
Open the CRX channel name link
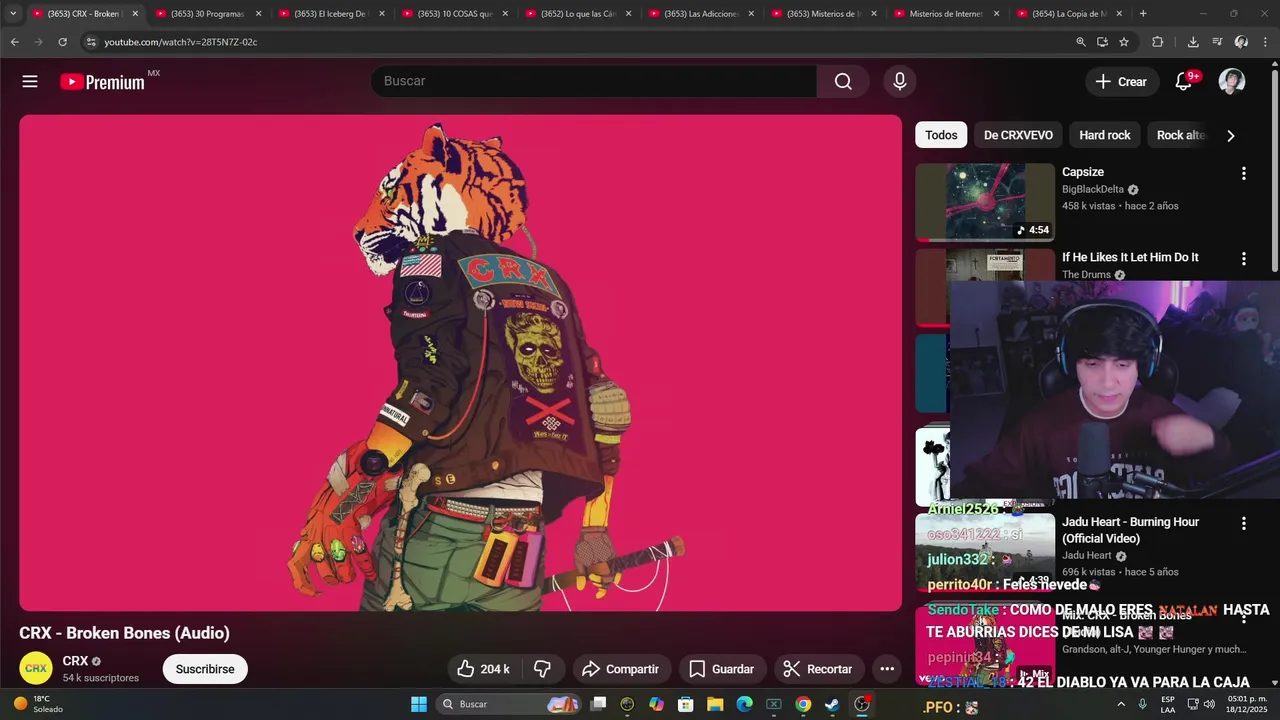tap(75, 661)
